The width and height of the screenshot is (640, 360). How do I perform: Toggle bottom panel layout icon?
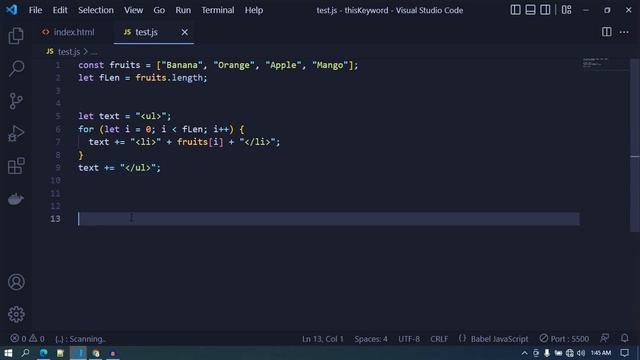tap(530, 10)
